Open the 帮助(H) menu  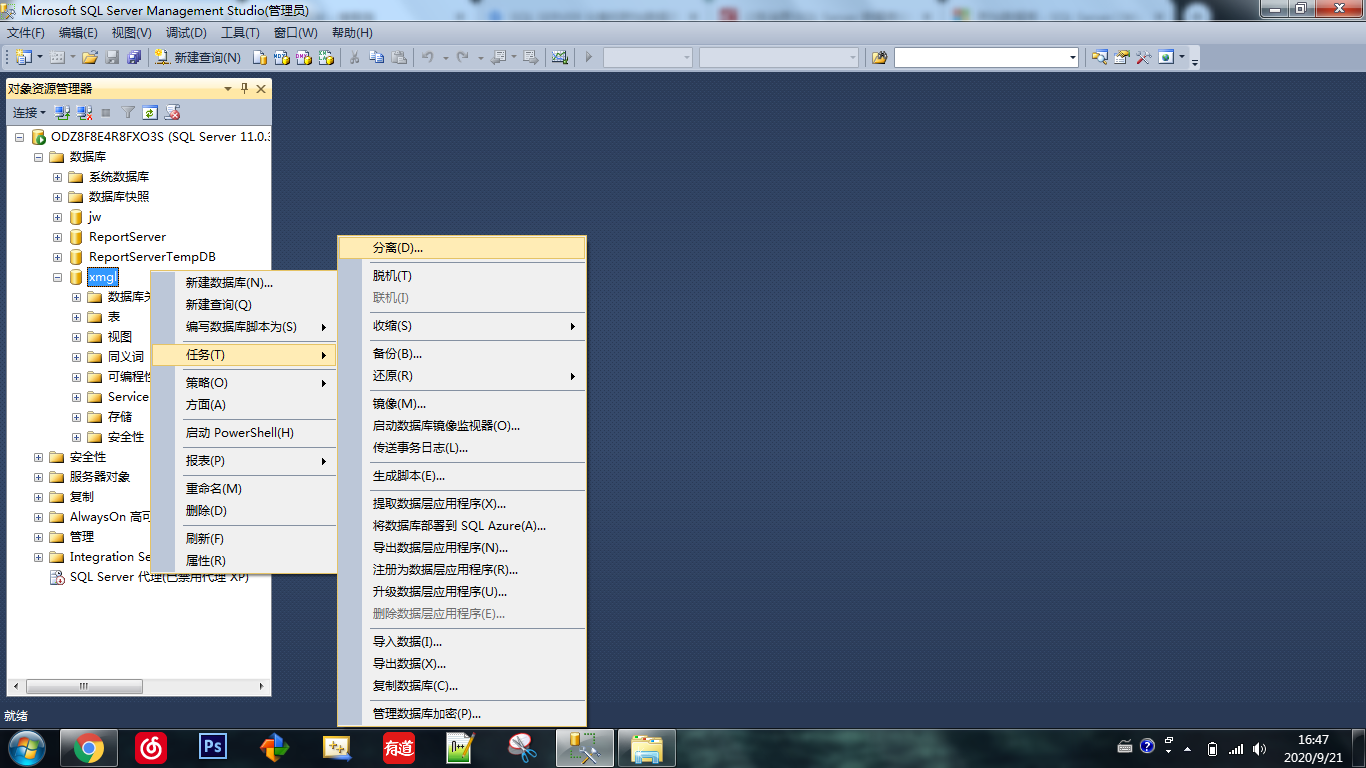[352, 33]
